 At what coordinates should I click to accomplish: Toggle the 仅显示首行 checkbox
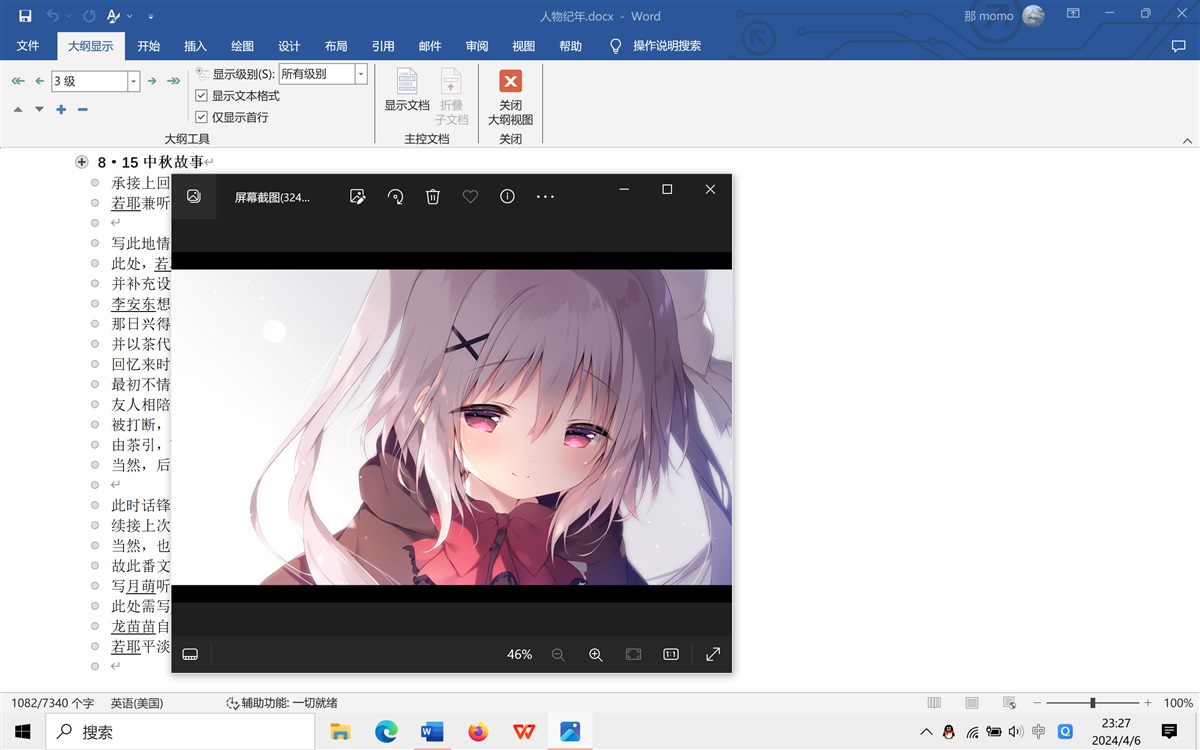point(201,117)
